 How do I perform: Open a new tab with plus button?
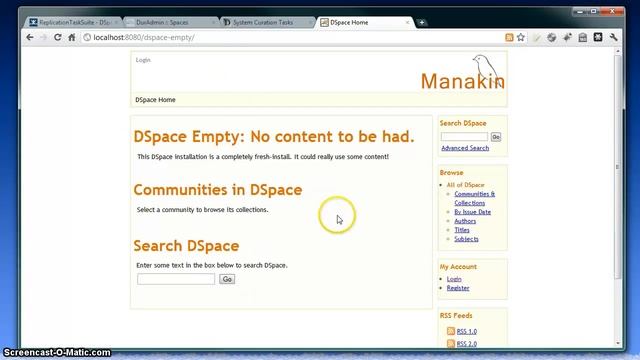(422, 22)
